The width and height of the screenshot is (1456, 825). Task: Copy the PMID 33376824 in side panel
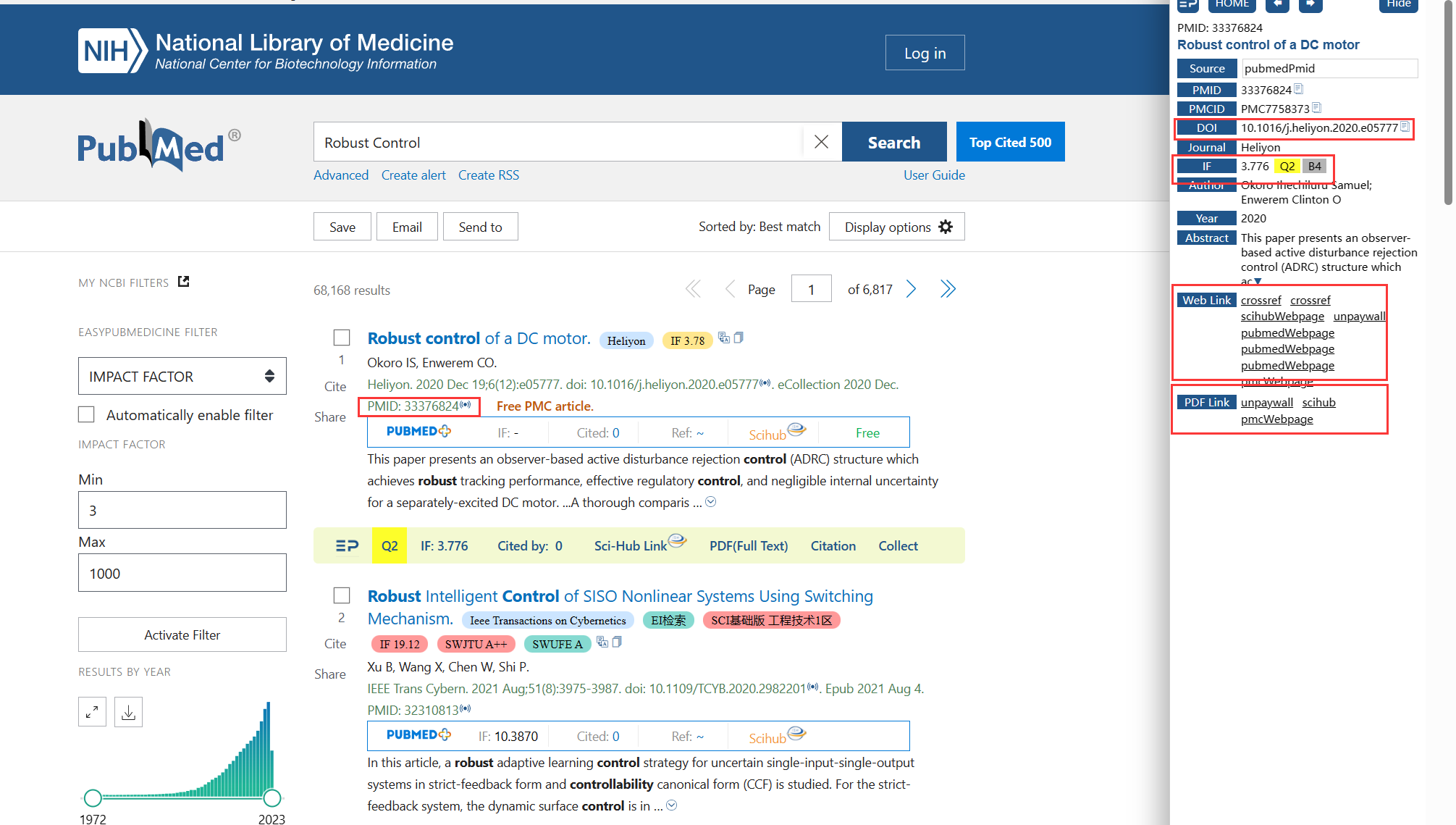(x=1299, y=89)
